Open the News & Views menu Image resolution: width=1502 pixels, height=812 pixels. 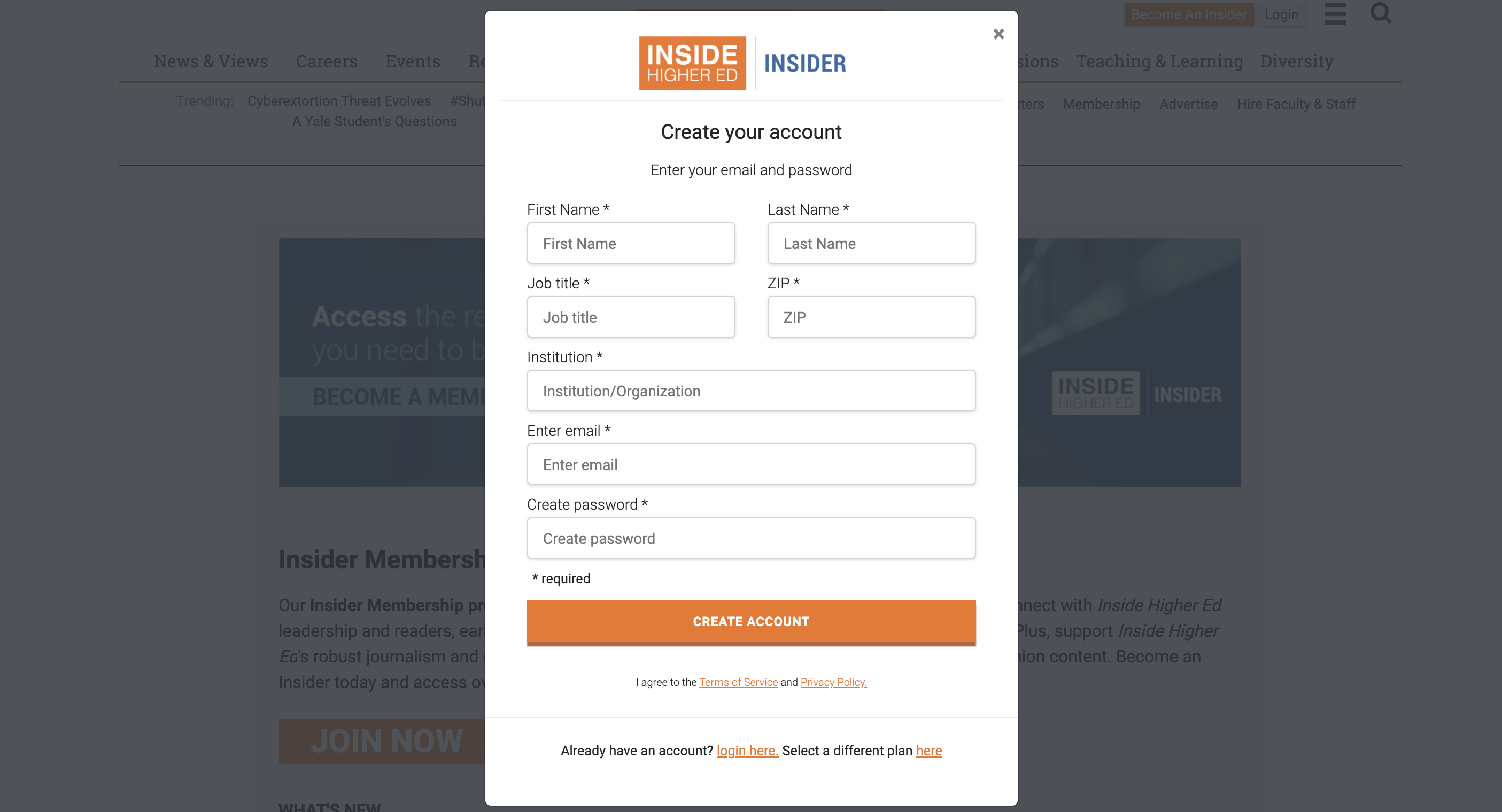tap(211, 61)
